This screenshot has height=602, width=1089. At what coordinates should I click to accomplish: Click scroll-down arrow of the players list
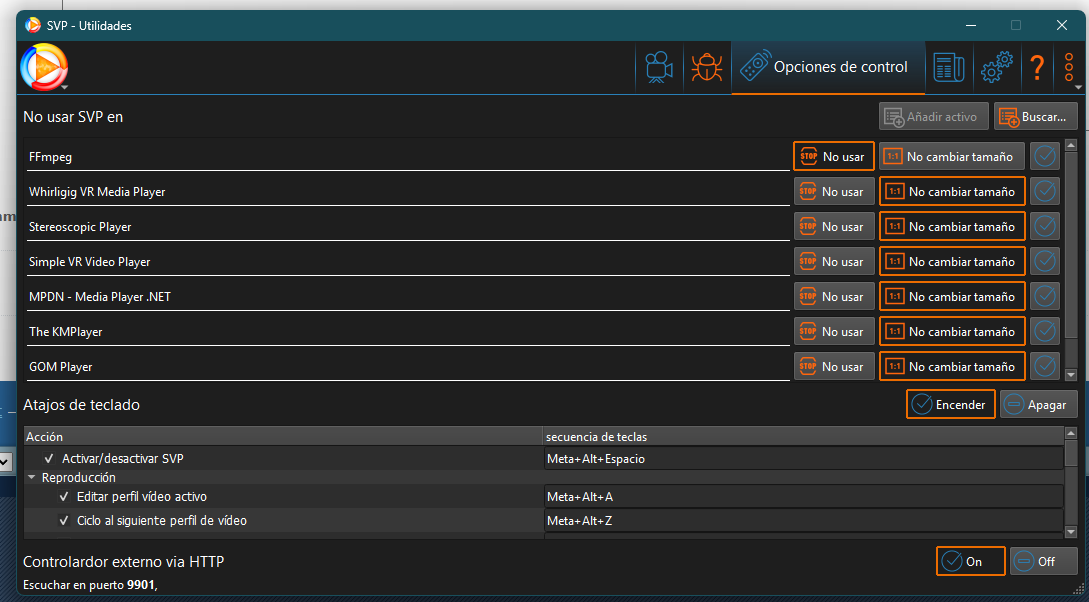point(1071,375)
